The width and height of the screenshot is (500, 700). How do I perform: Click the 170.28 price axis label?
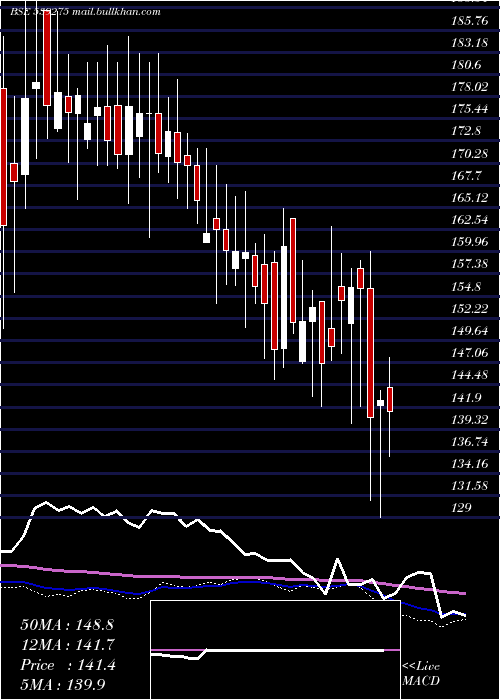tap(470, 154)
